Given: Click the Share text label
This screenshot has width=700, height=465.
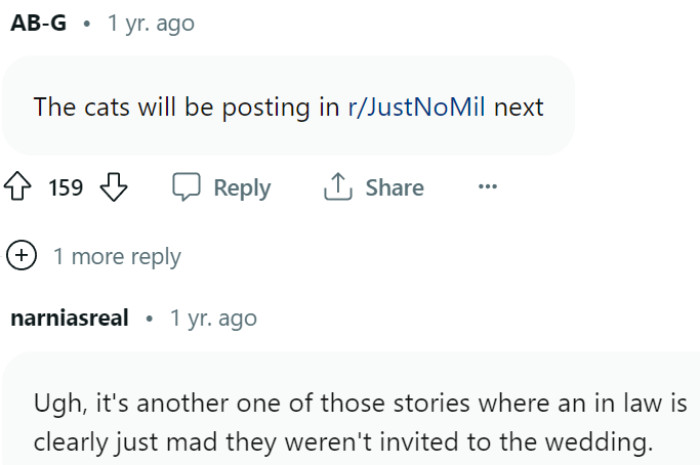Looking at the screenshot, I should [x=394, y=188].
